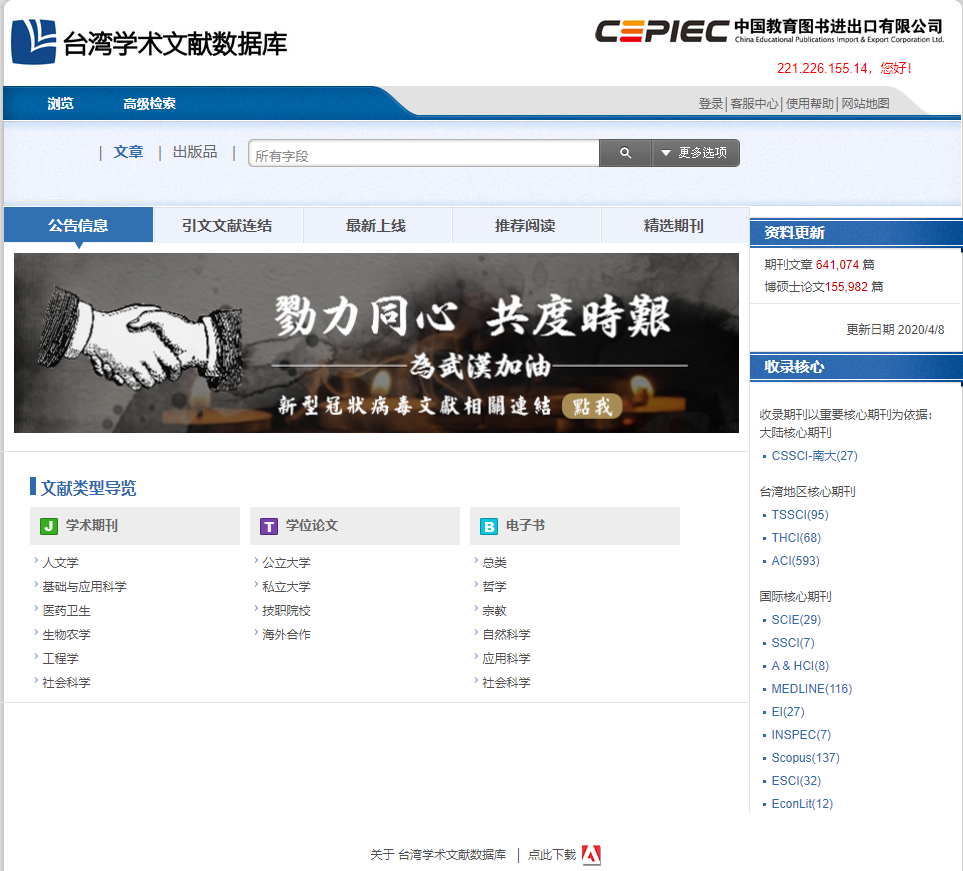Screen dimensions: 963x871
Task: Click the Wuhan support banner image
Action: point(376,343)
